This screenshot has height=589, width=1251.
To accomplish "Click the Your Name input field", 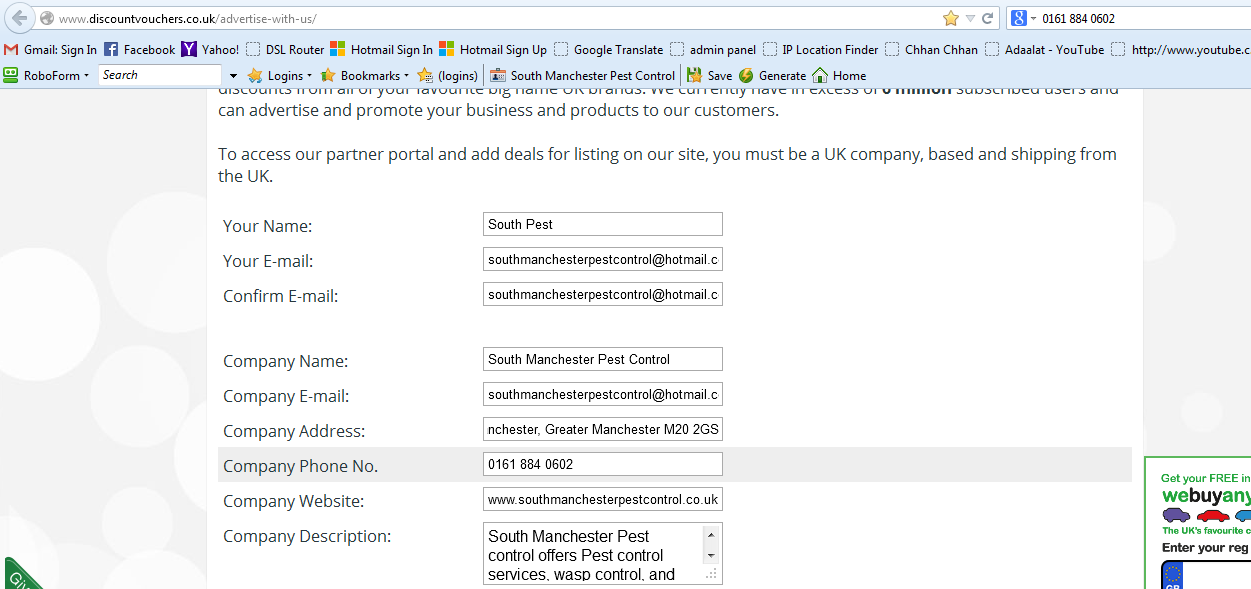I will coord(602,224).
